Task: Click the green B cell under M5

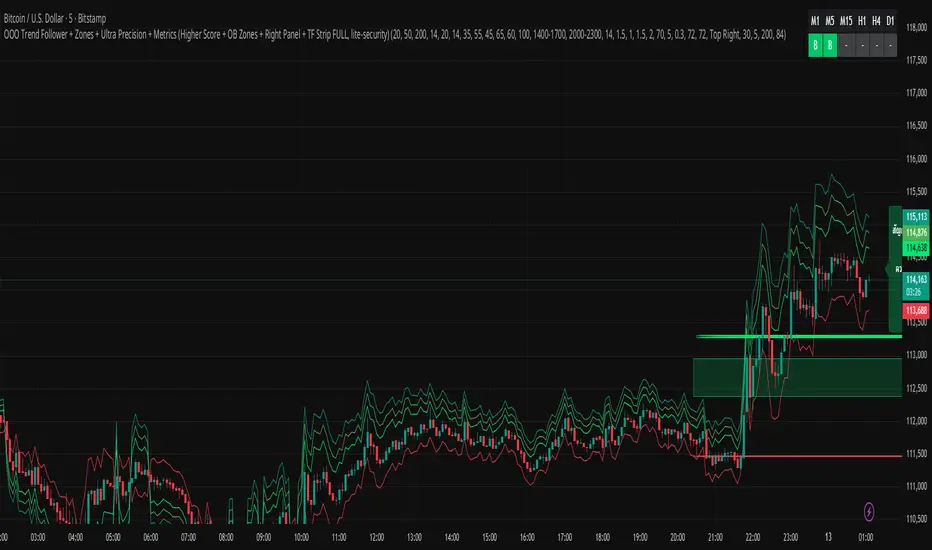Action: [830, 45]
